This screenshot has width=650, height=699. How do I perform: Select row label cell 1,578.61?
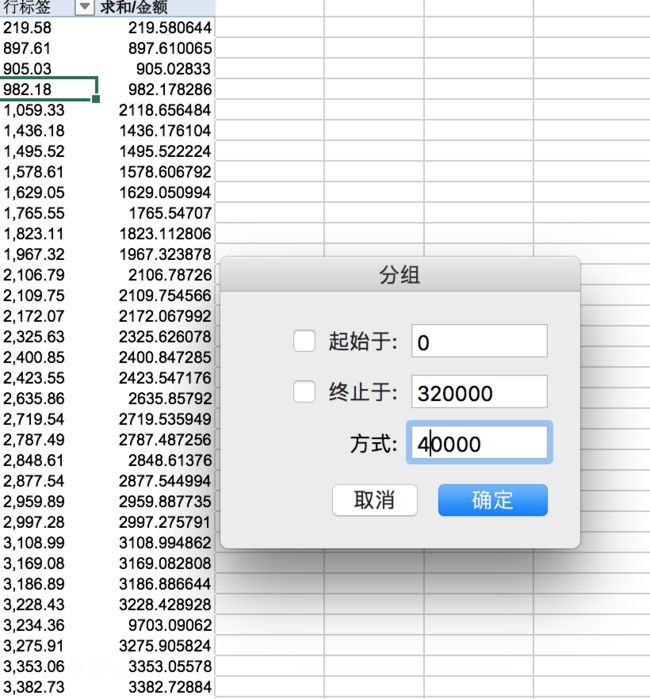49,172
